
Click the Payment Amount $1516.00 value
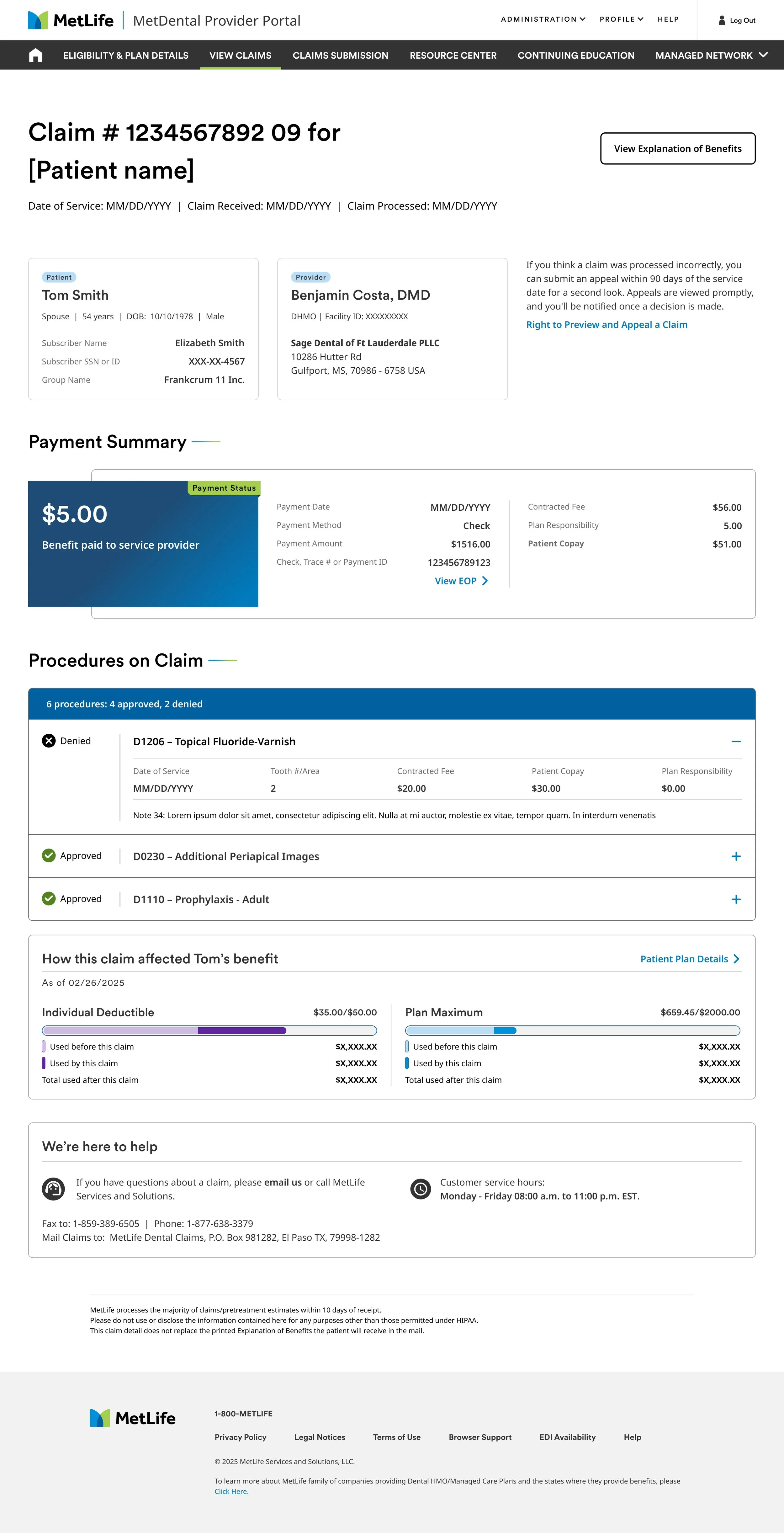point(470,544)
